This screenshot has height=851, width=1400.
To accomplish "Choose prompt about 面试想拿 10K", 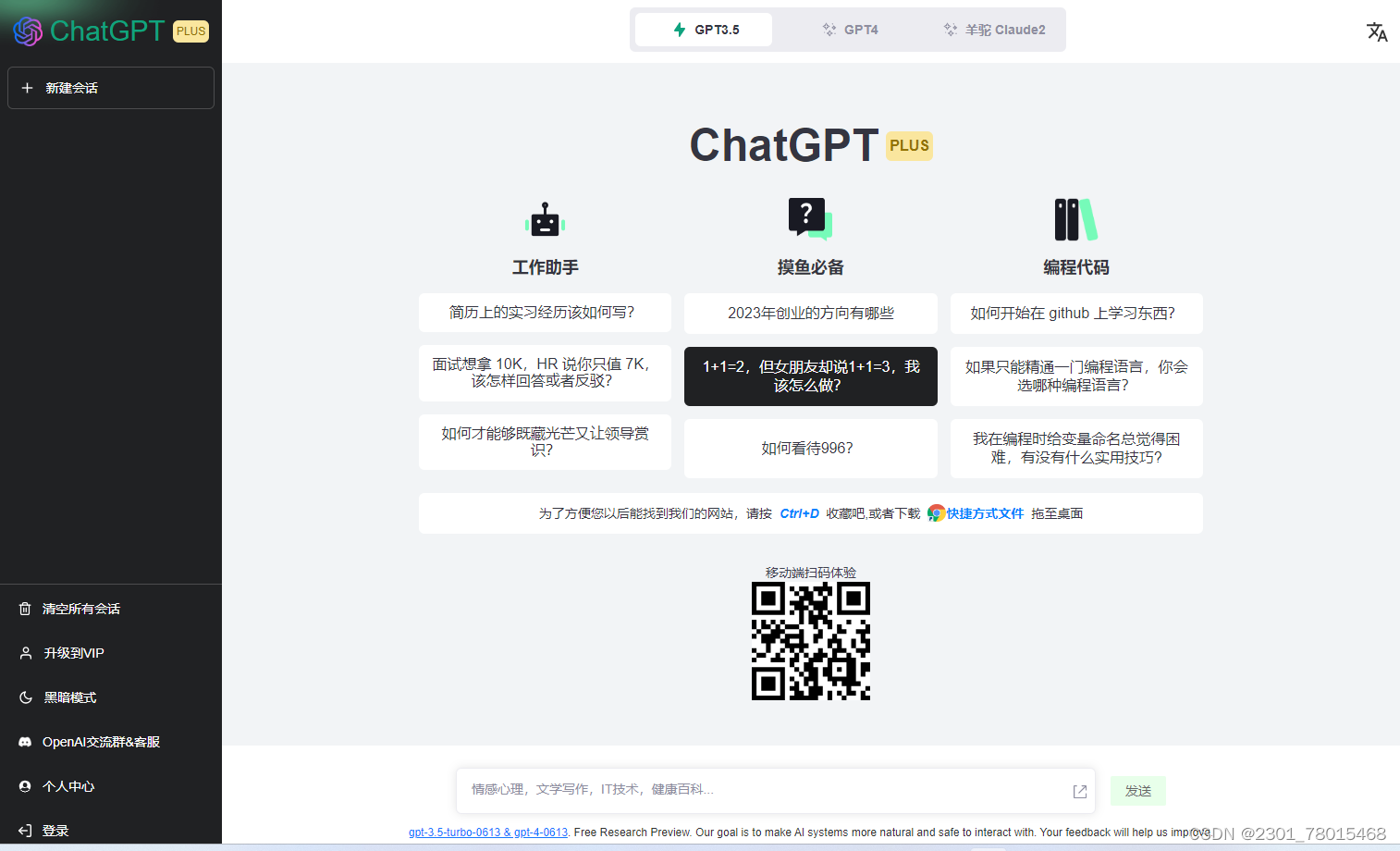I will (545, 373).
